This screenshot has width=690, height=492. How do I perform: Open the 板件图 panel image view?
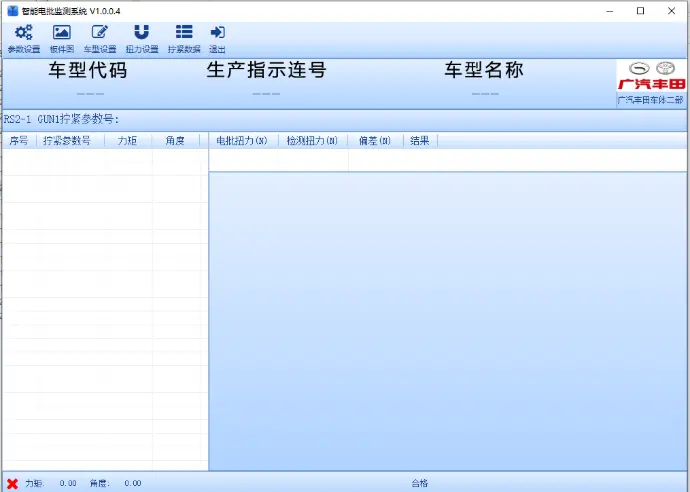click(62, 38)
